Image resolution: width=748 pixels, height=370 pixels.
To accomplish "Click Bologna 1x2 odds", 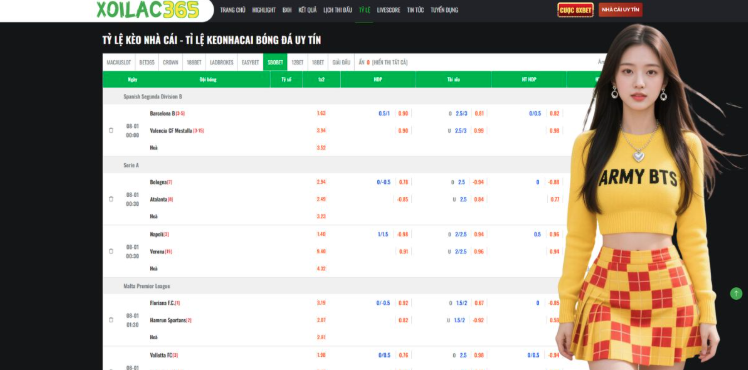I will 321,182.
